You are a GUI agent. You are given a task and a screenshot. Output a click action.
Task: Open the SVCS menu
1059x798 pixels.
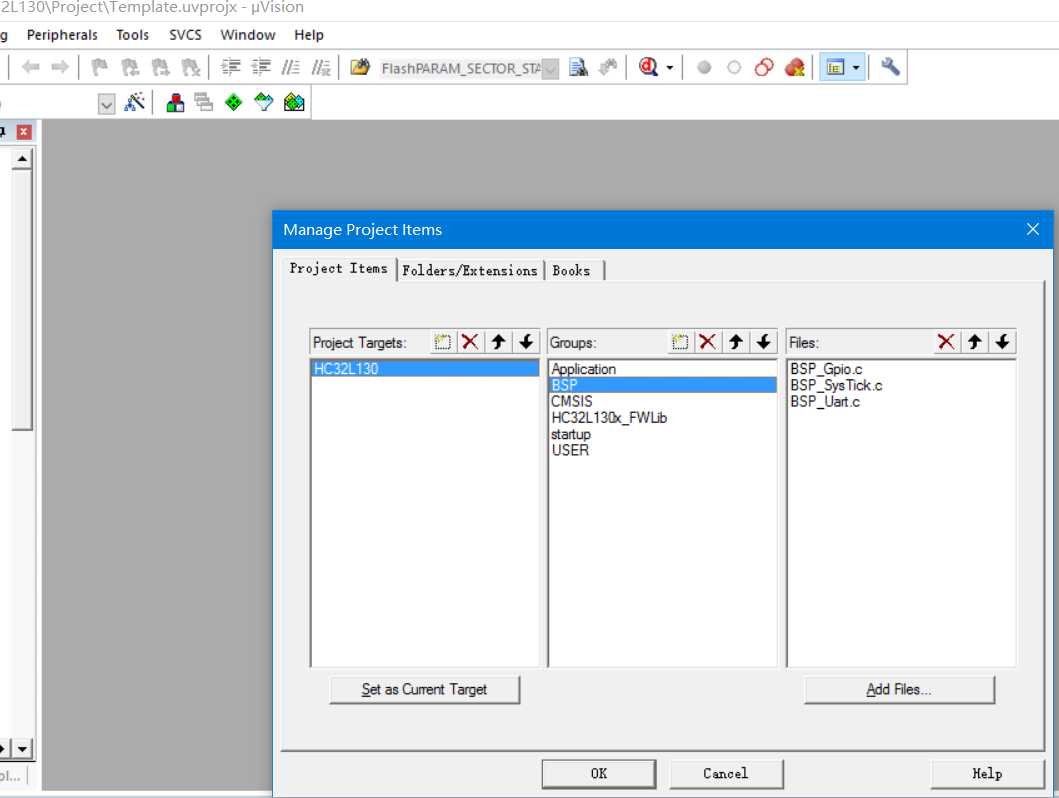(x=185, y=35)
